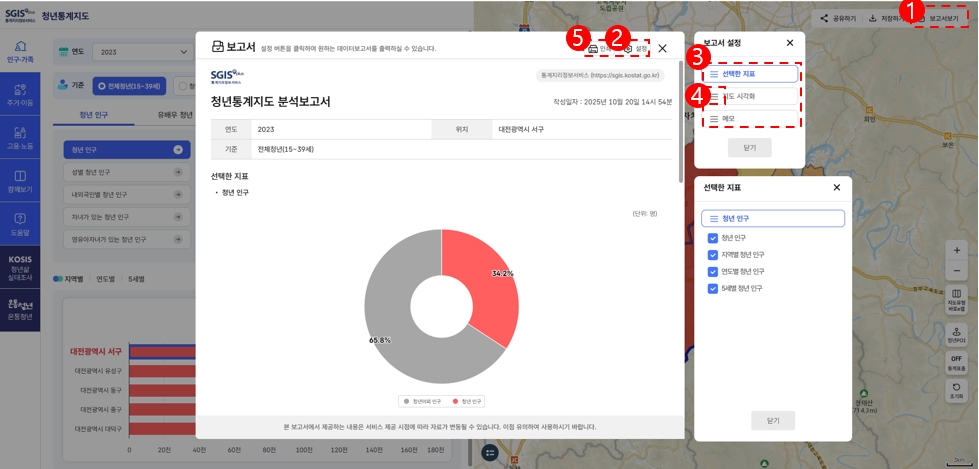This screenshot has width=979, height=469.
Task: Click the 청년 인구 red legend dot
Action: [x=455, y=402]
